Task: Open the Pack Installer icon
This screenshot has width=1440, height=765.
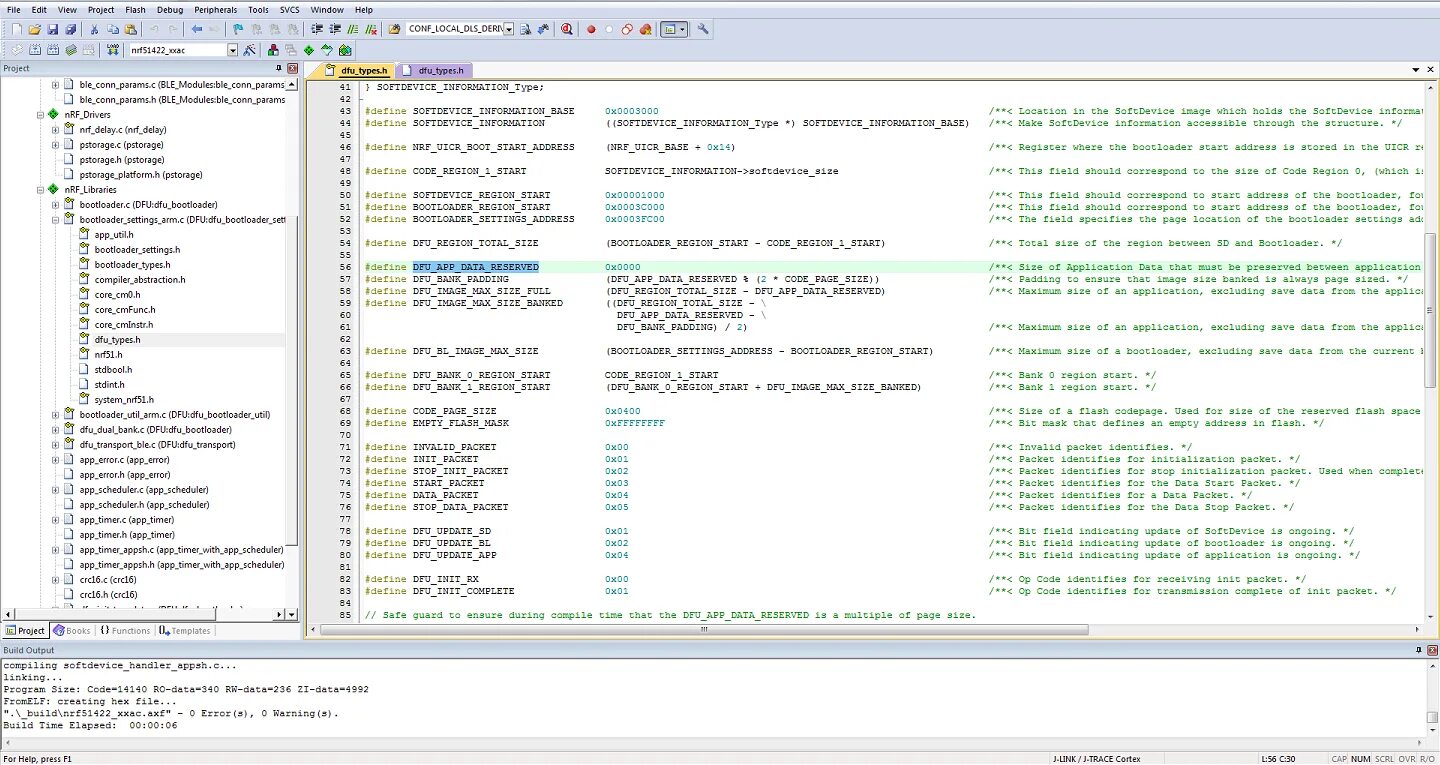Action: (345, 50)
